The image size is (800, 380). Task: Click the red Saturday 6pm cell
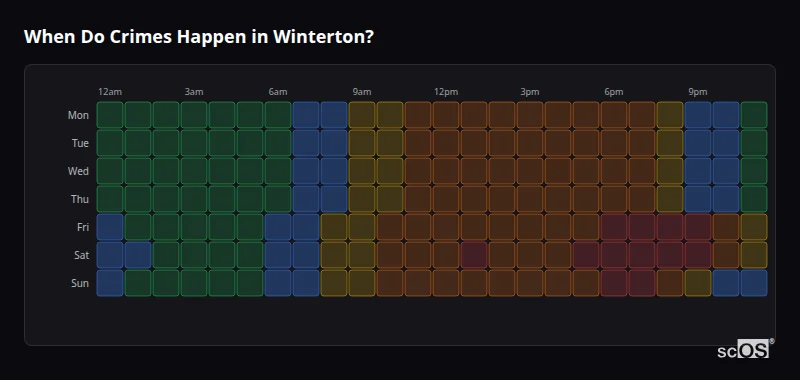coord(614,255)
